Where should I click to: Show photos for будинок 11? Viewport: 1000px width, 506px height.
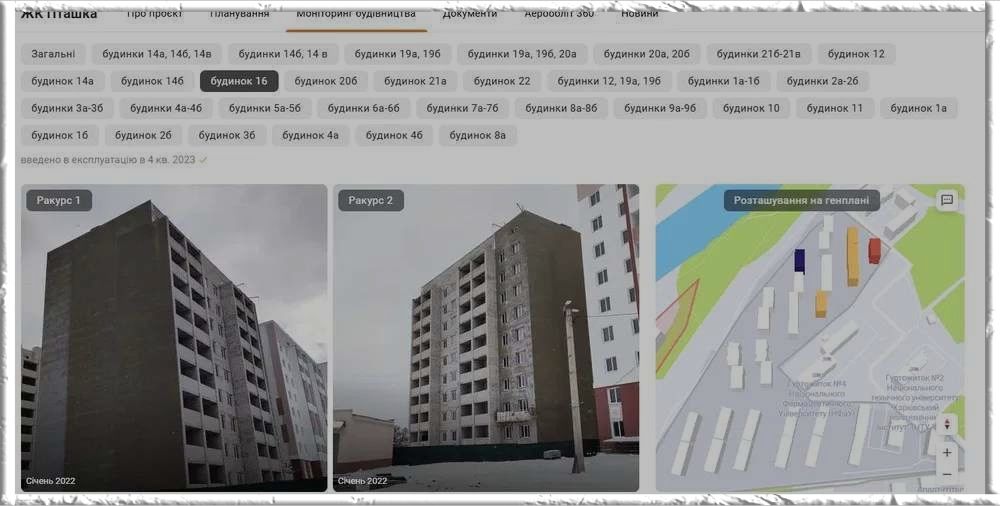point(834,108)
